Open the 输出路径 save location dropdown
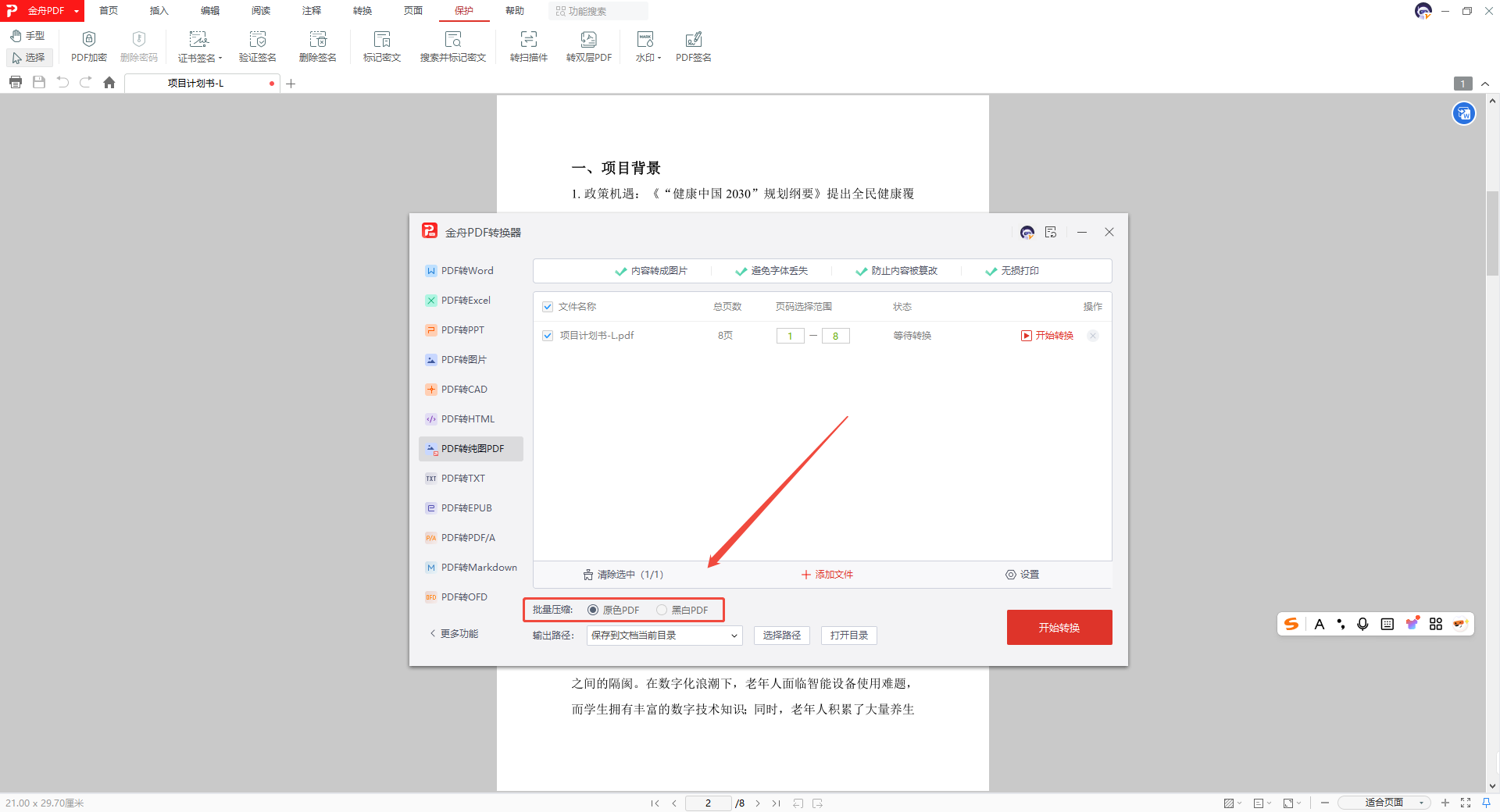The height and width of the screenshot is (812, 1500). 664,636
